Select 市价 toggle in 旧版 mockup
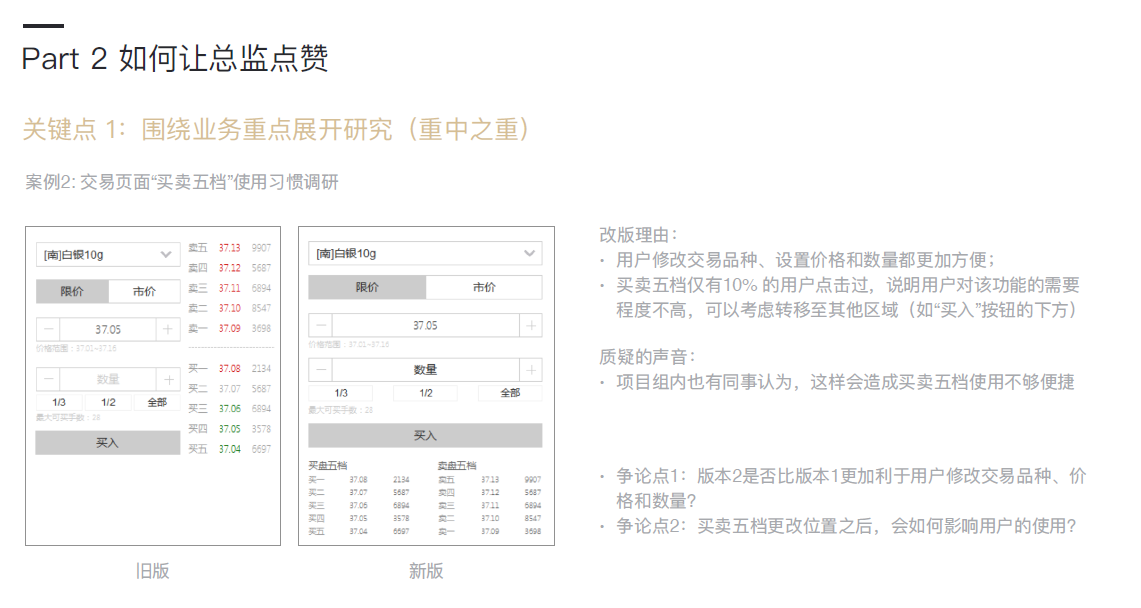Image resolution: width=1141 pixels, height=608 pixels. coord(144,292)
